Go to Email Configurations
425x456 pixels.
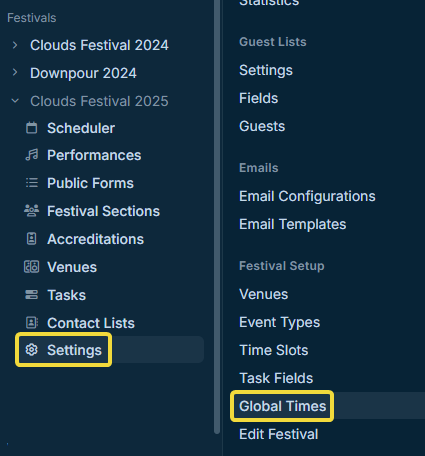[307, 196]
